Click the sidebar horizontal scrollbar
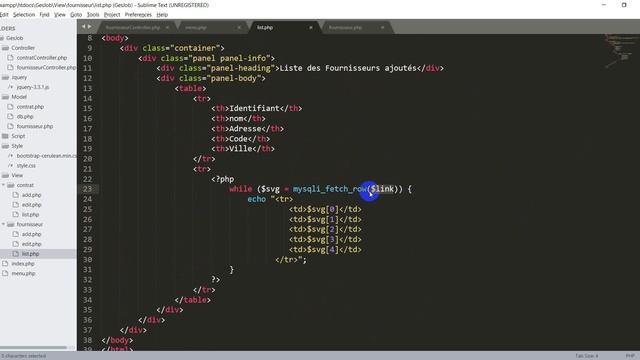The height and width of the screenshot is (360, 640). 33,348
